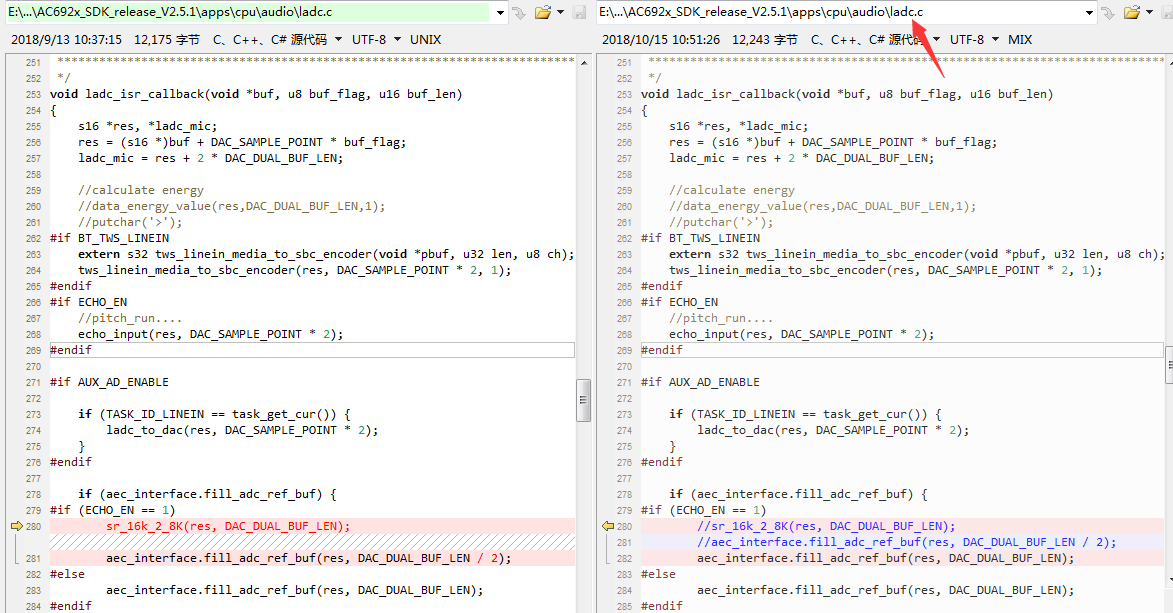Expand the left file path history dropdown
Viewport: 1173px width, 613px height.
point(500,13)
